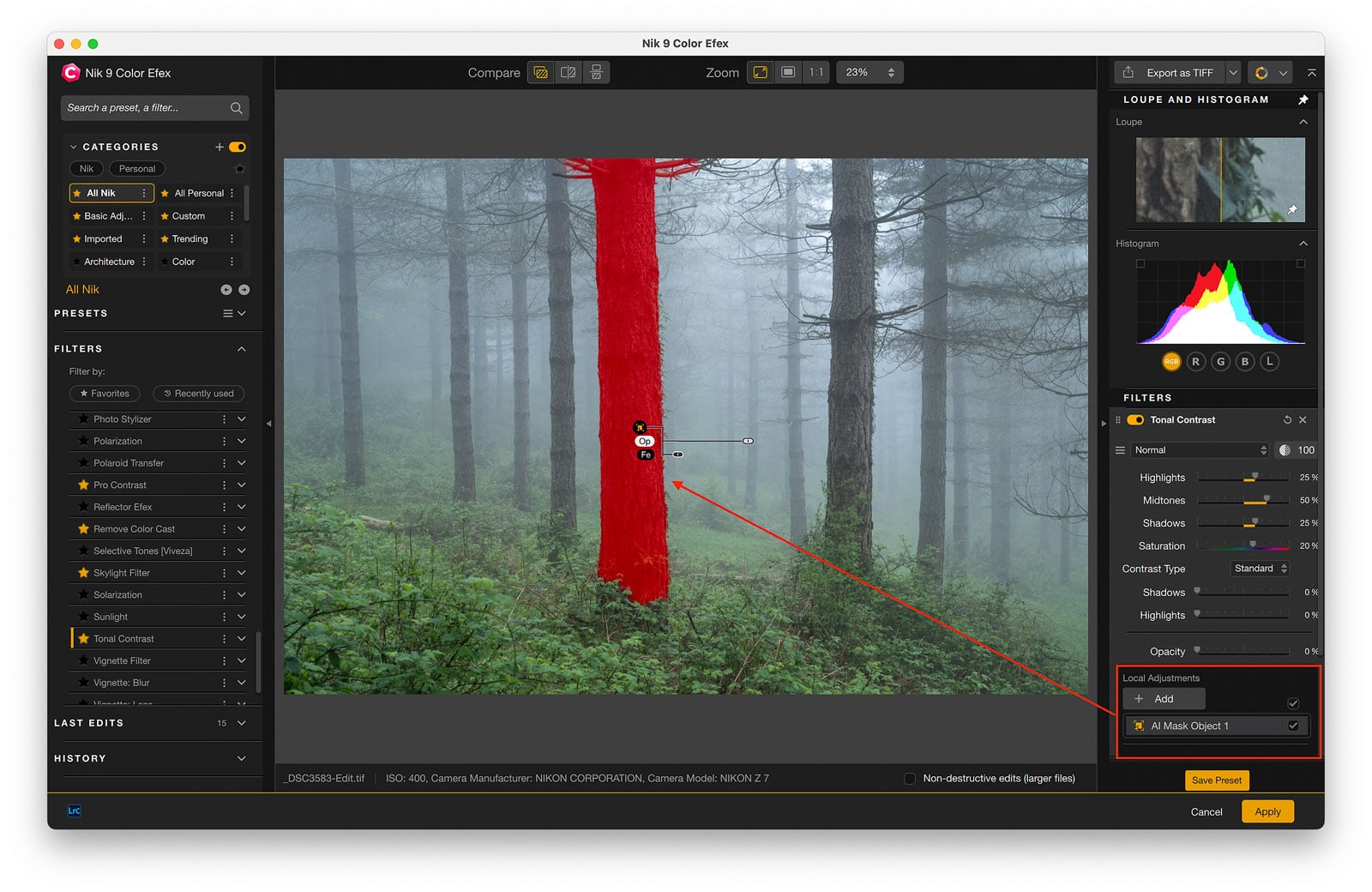Screen dimensions: 1372x892
Task: Toggle the Tonal Contrast filter on/off
Action: click(x=1135, y=420)
